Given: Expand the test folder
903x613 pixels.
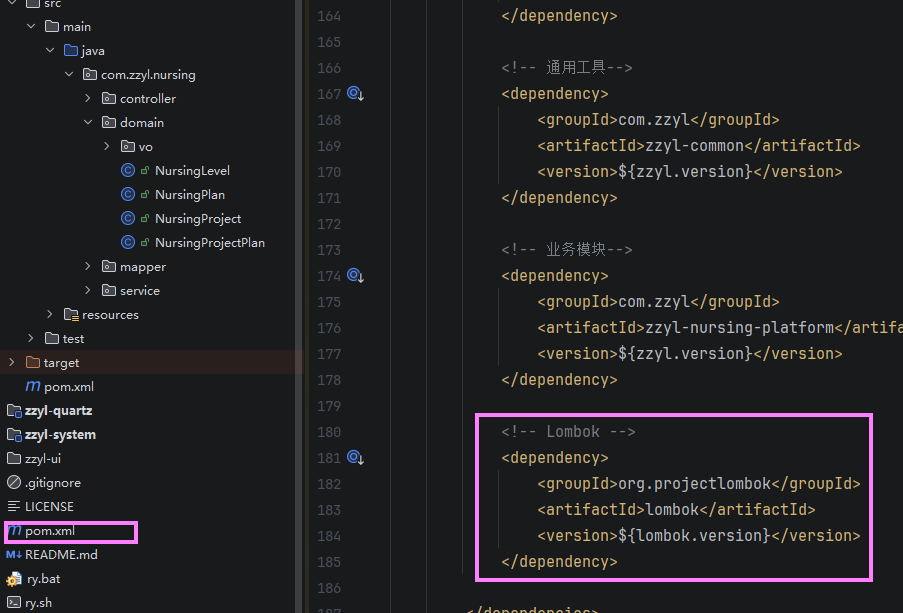Looking at the screenshot, I should pos(31,338).
